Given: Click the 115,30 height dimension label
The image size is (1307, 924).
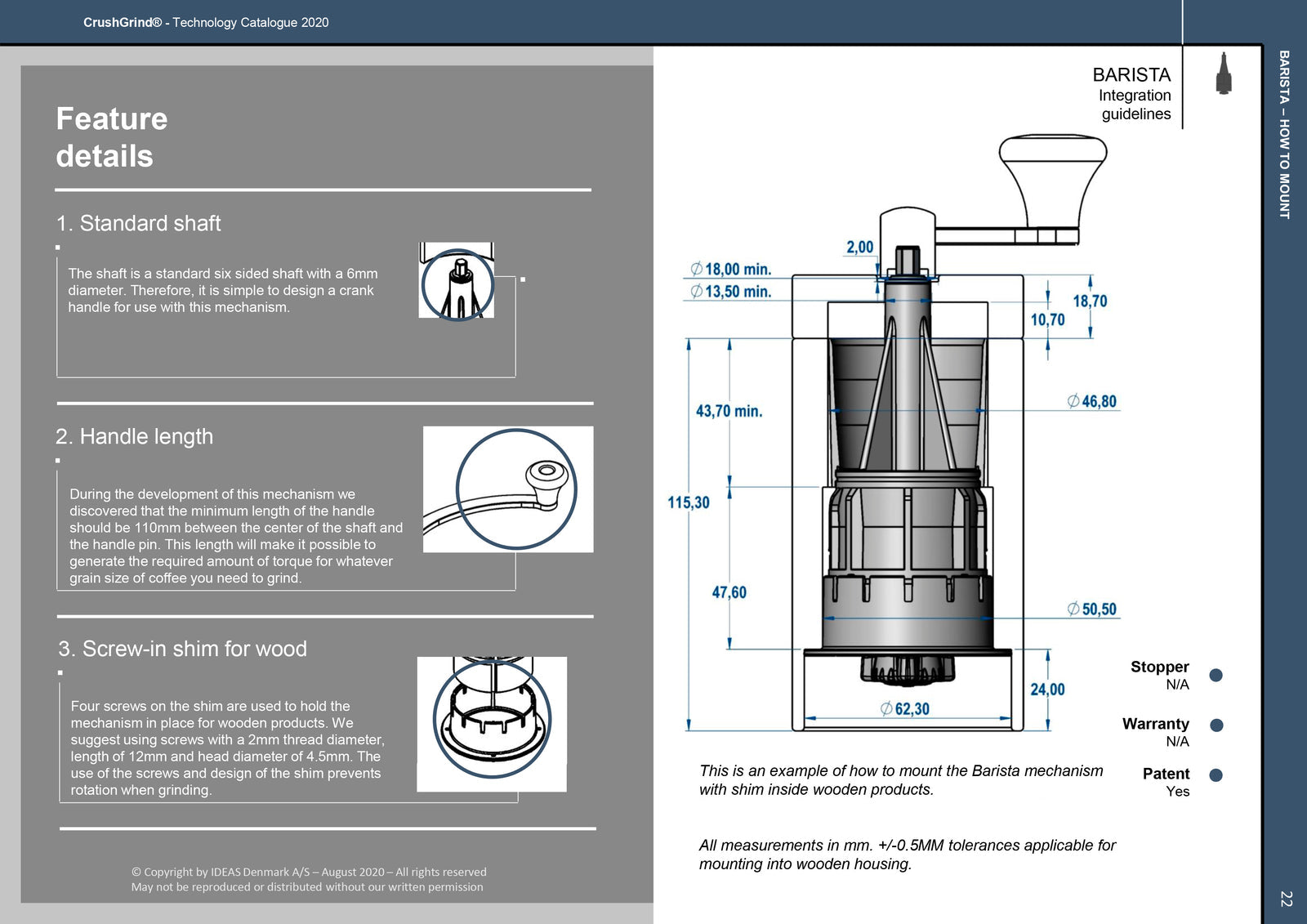Looking at the screenshot, I should click(689, 502).
